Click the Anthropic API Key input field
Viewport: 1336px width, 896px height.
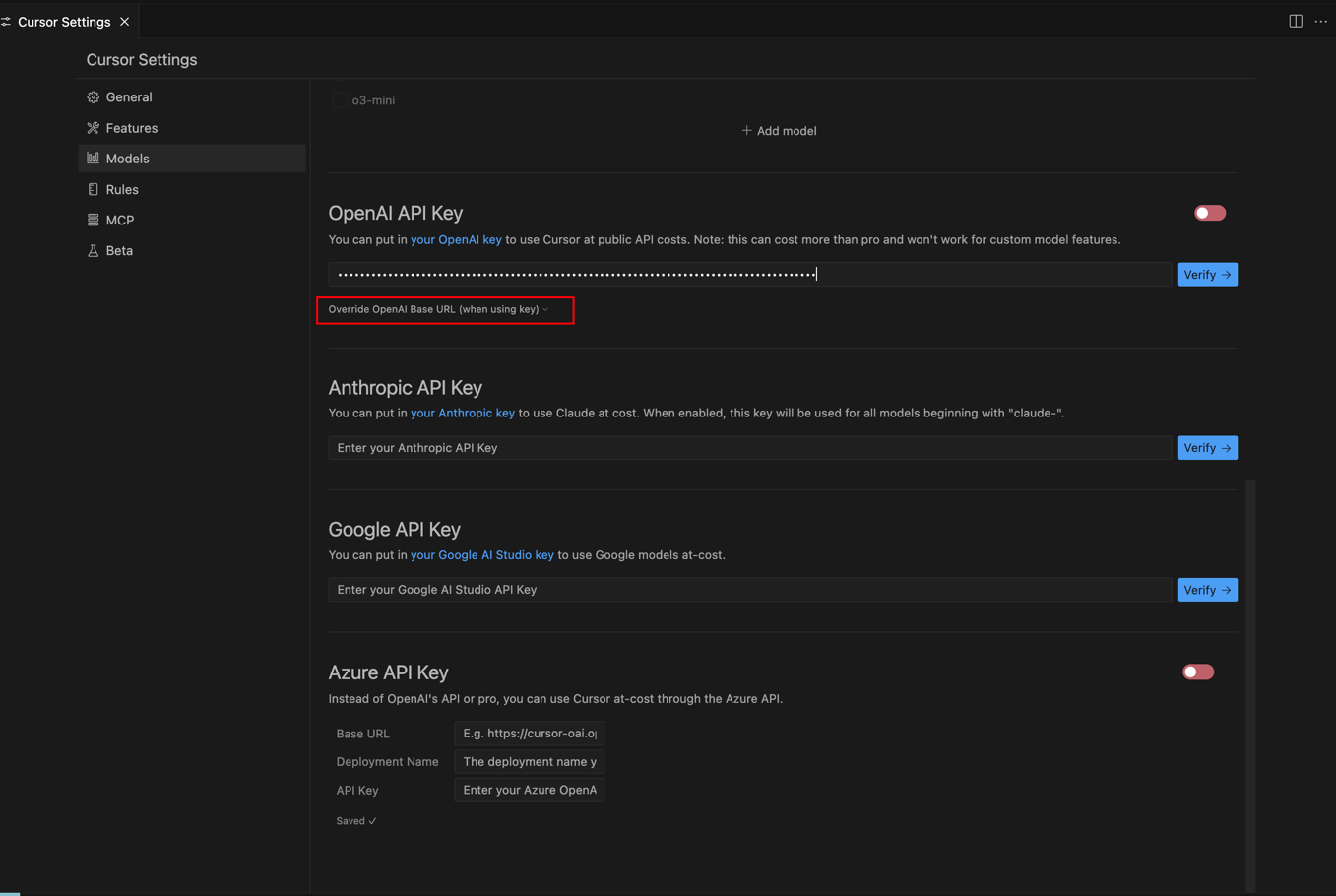pyautogui.click(x=750, y=448)
